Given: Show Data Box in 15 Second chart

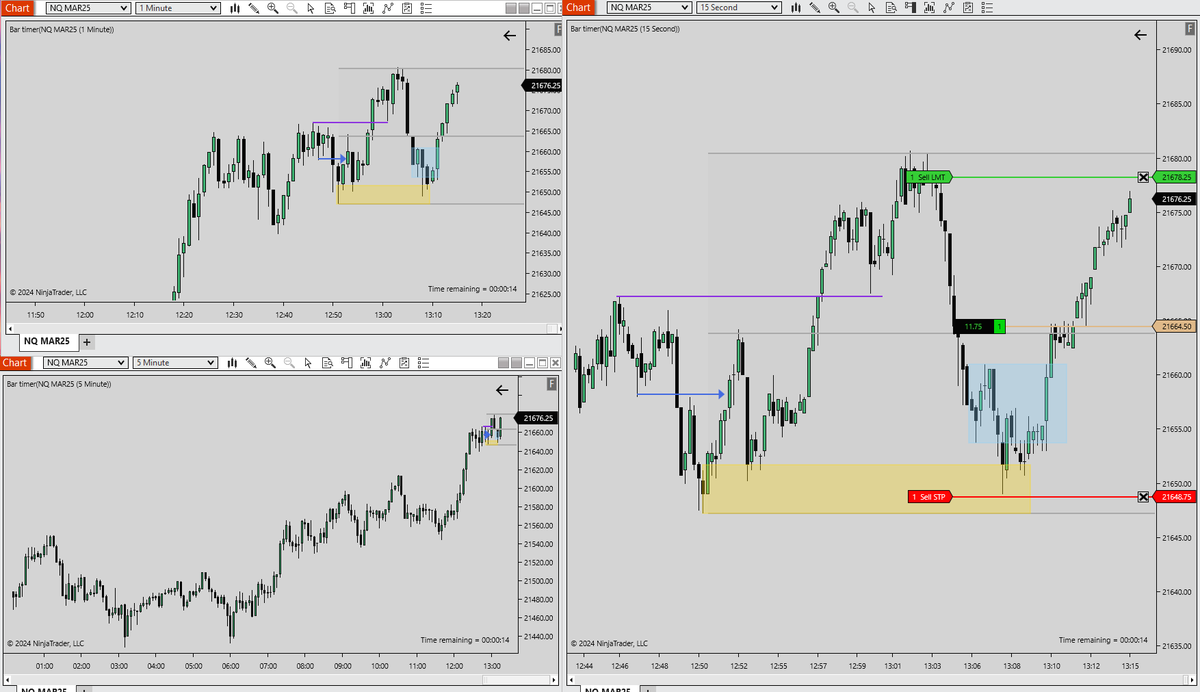Looking at the screenshot, I should tap(891, 8).
